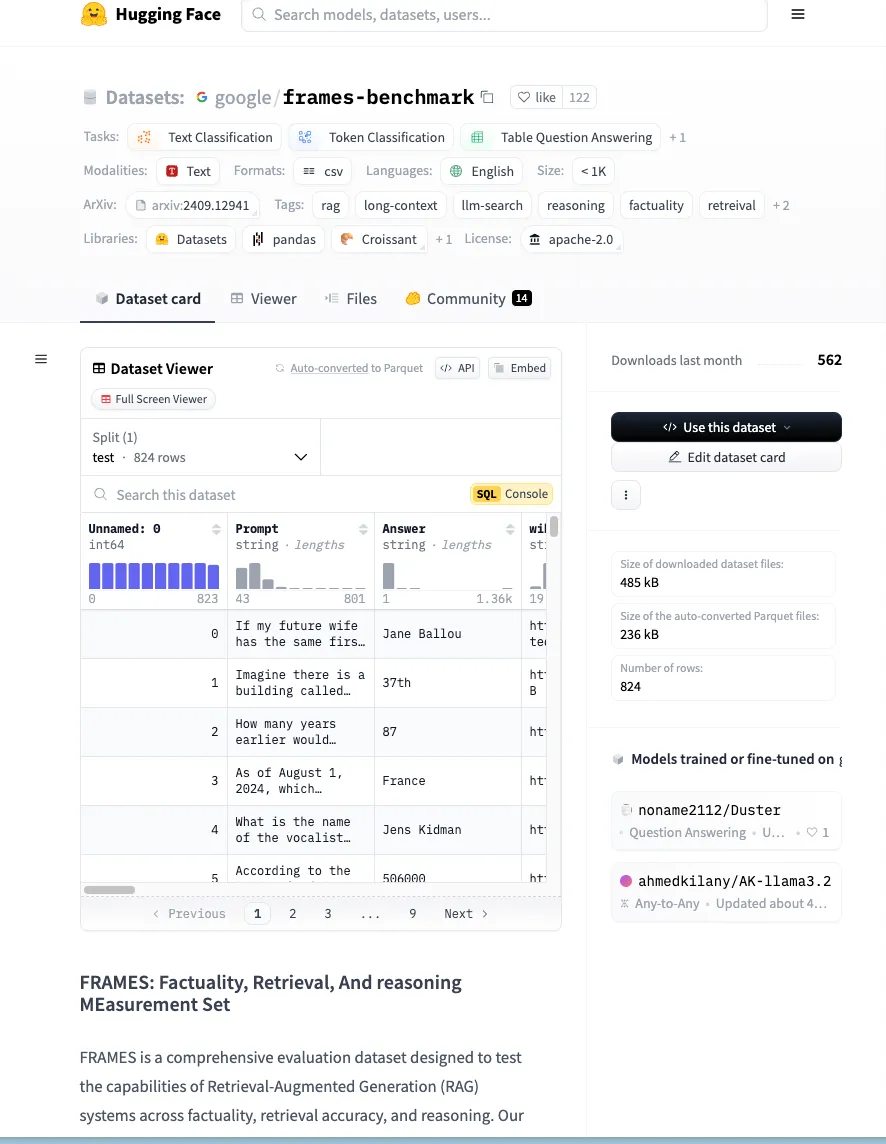
Task: Click the Hugging Face logo icon
Action: 94,15
